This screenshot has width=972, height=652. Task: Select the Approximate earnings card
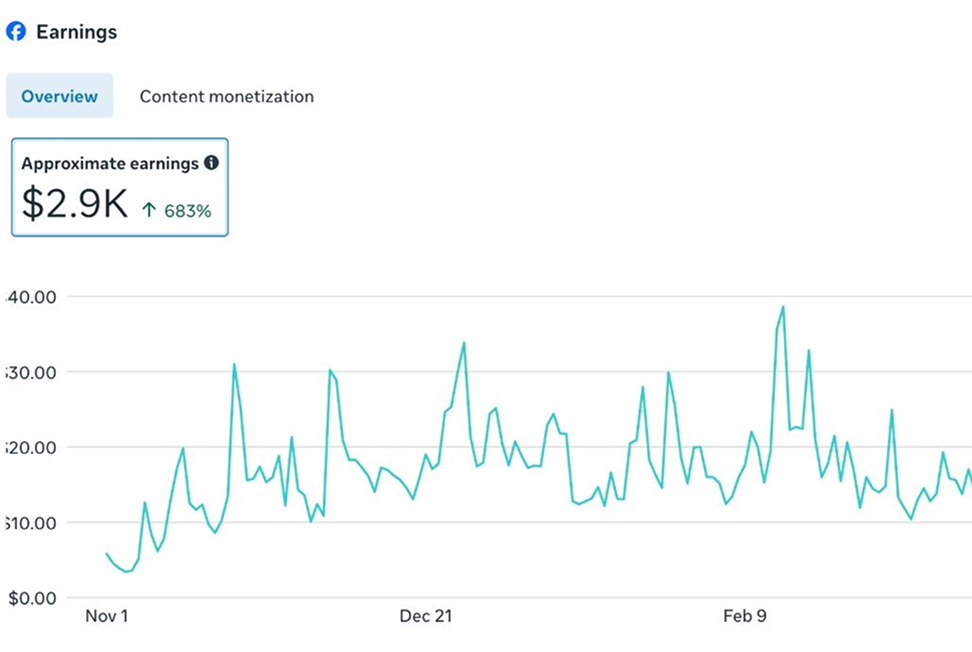[x=120, y=187]
